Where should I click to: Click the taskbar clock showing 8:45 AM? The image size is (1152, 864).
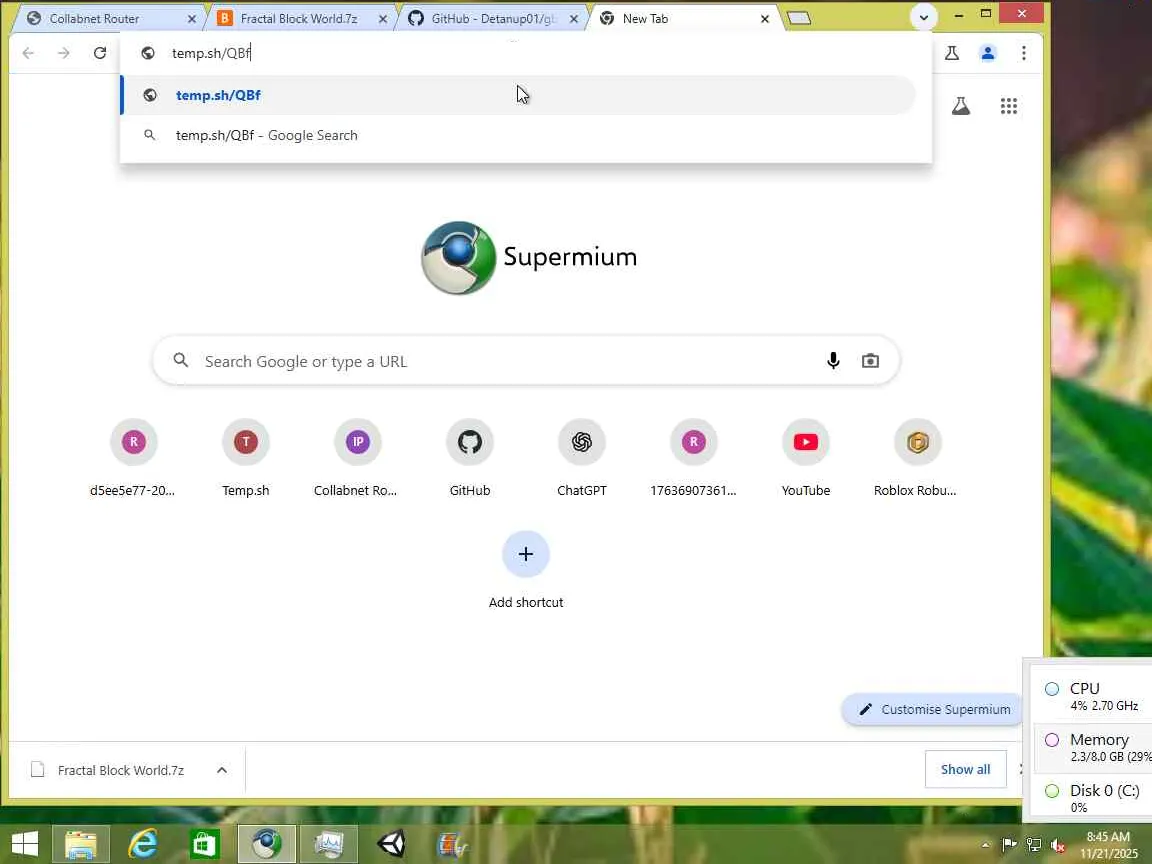pos(1108,845)
